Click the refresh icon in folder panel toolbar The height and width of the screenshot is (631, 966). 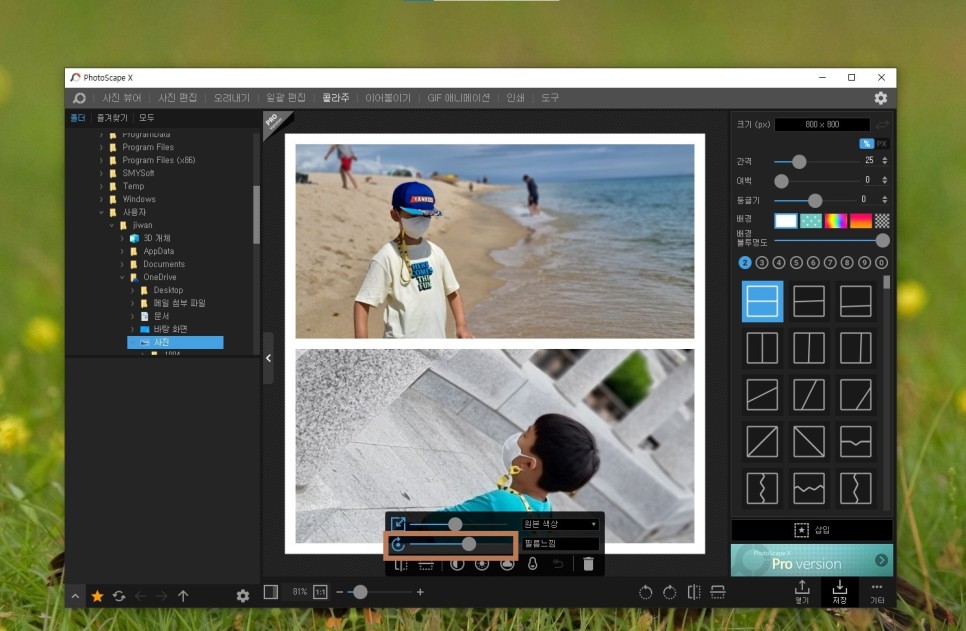tap(119, 596)
